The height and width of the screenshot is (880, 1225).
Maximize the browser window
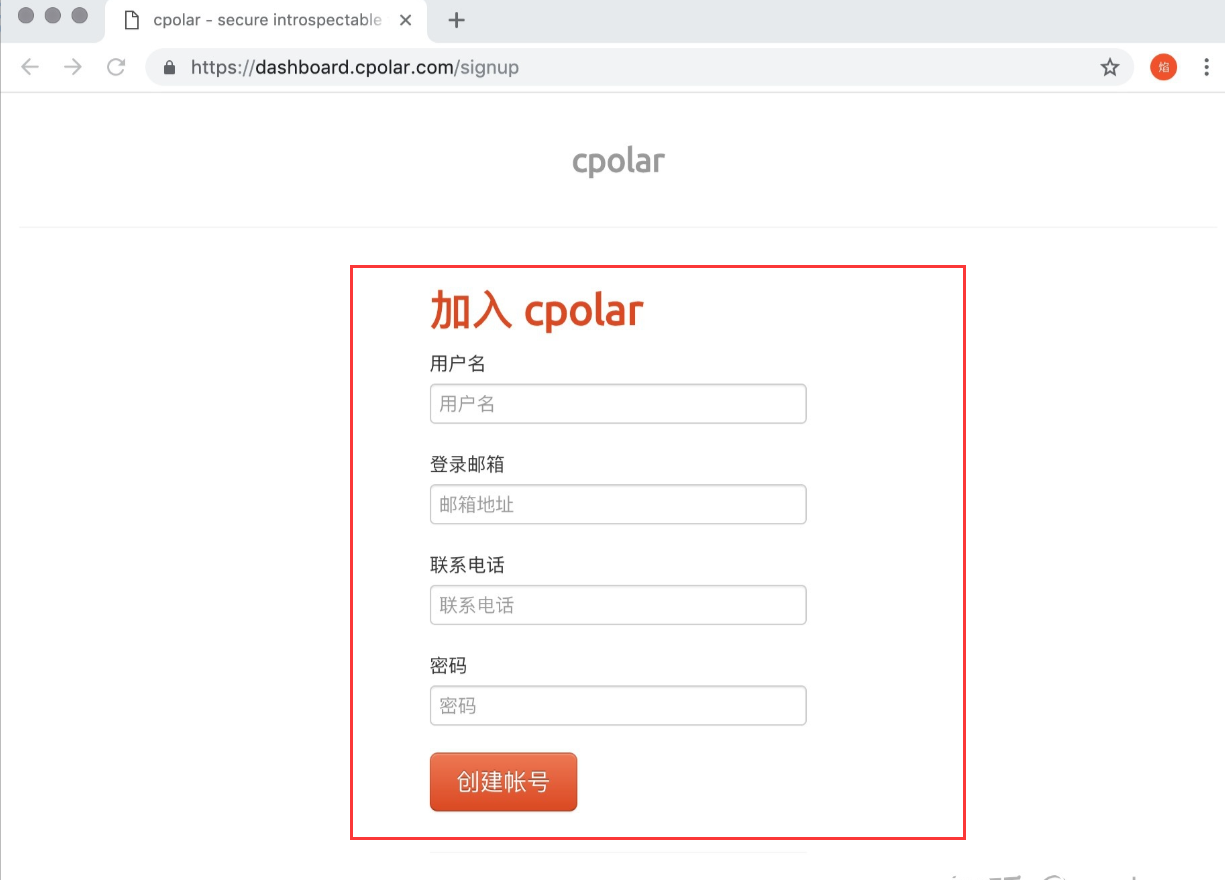(x=79, y=15)
